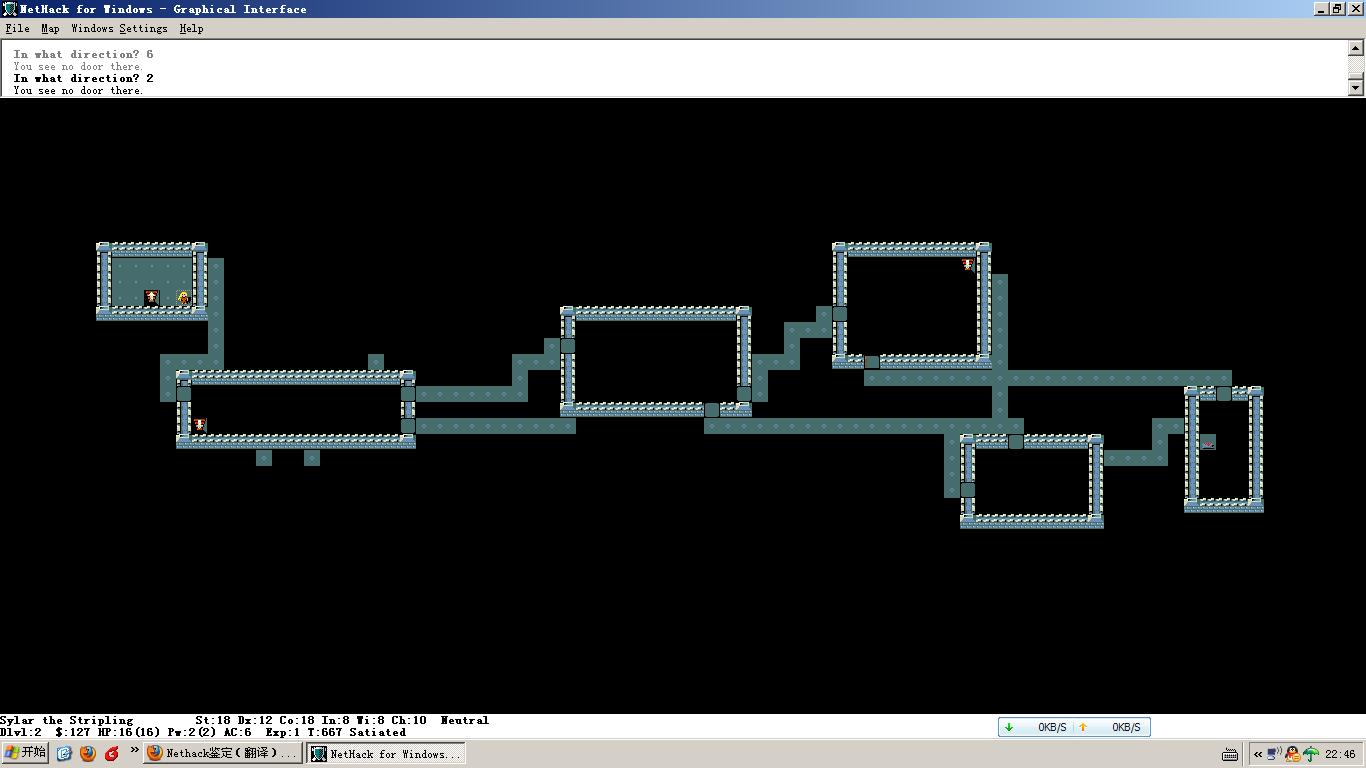The height and width of the screenshot is (768, 1366).
Task: Click the west doorway of the center room
Action: 568,346
